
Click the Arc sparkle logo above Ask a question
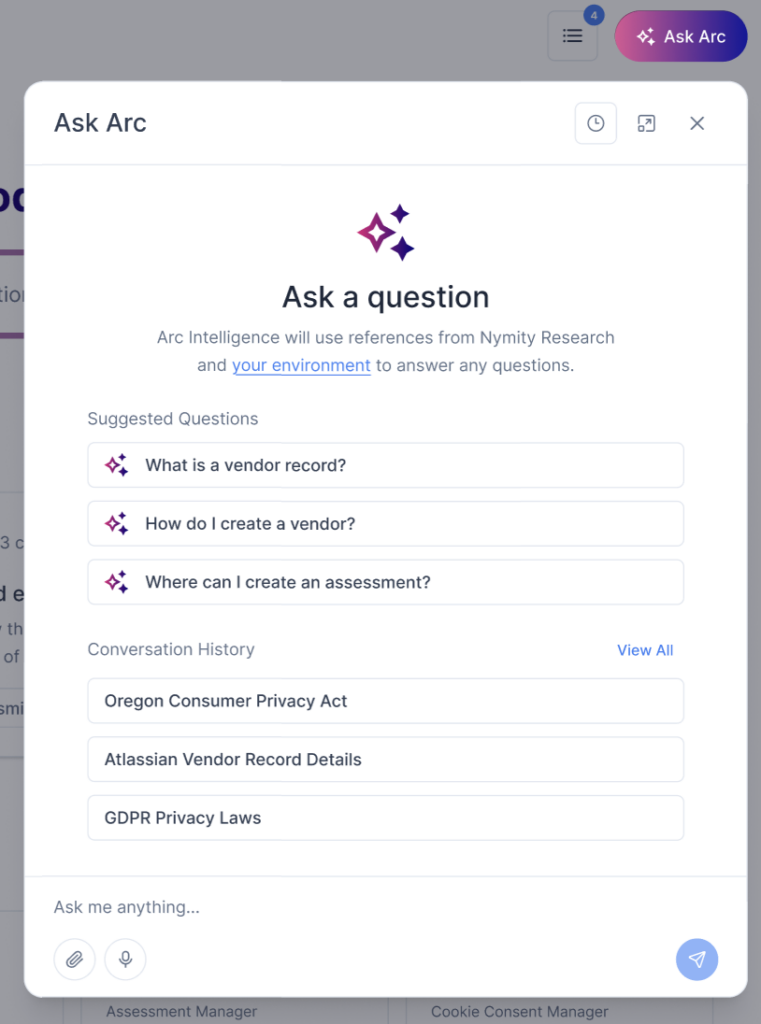click(x=385, y=230)
